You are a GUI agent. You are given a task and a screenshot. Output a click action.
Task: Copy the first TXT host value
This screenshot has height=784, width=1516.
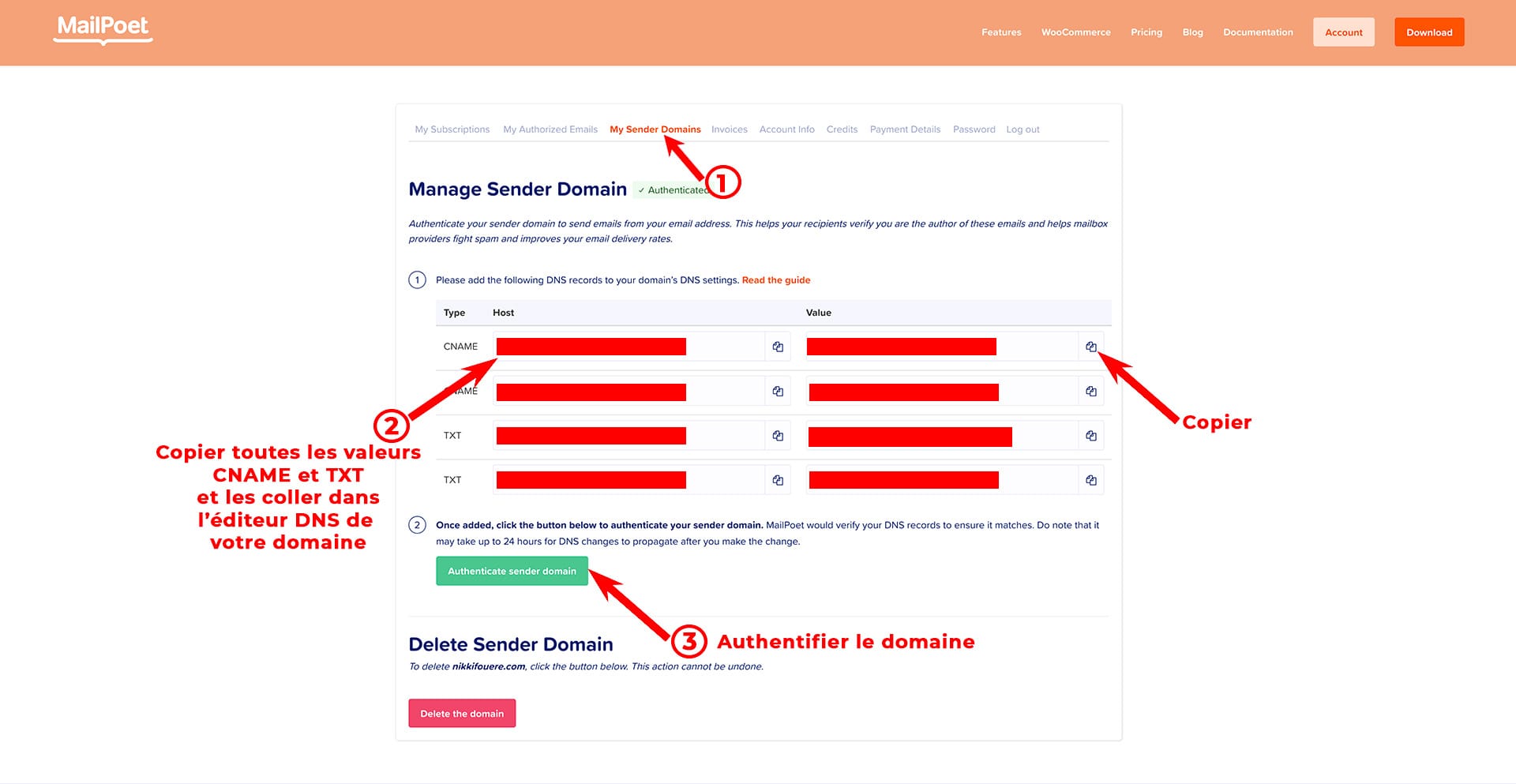click(x=778, y=436)
